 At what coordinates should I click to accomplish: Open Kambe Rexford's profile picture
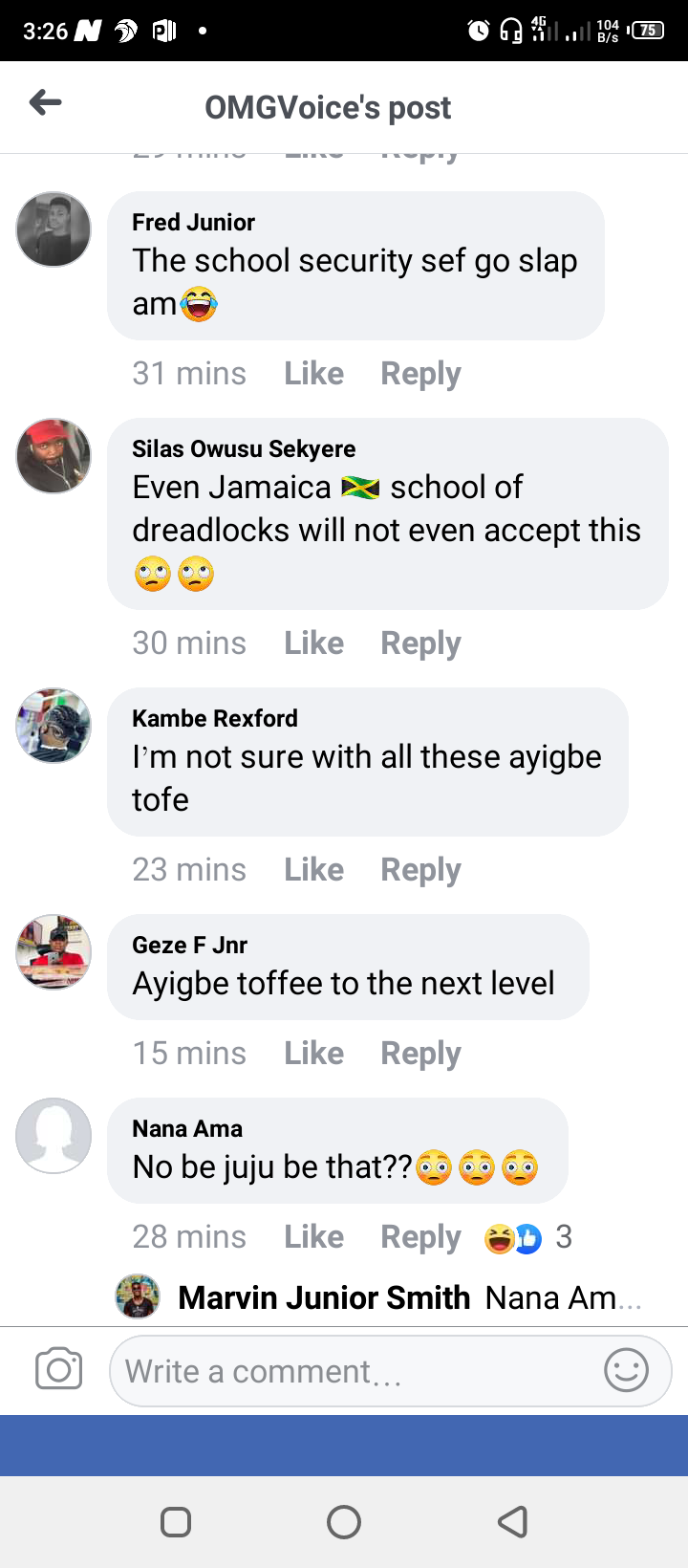click(54, 726)
